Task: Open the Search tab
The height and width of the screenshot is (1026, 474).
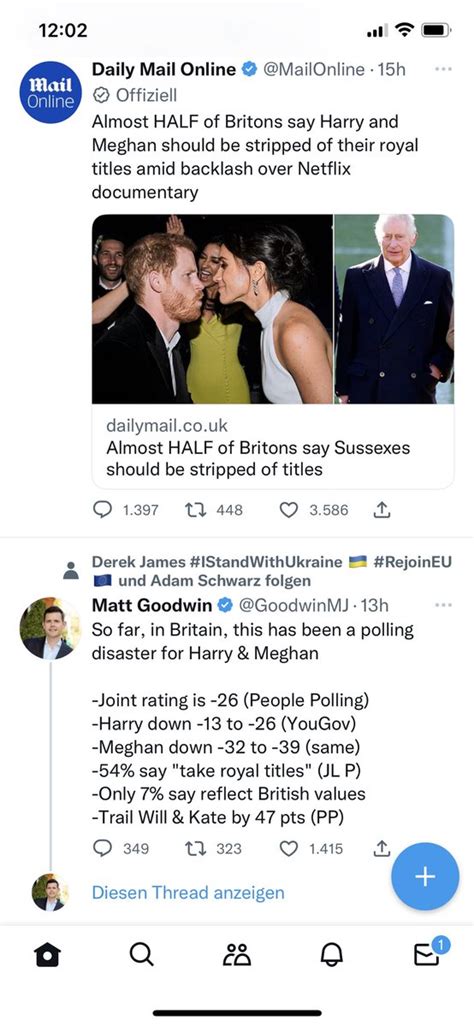Action: [141, 955]
